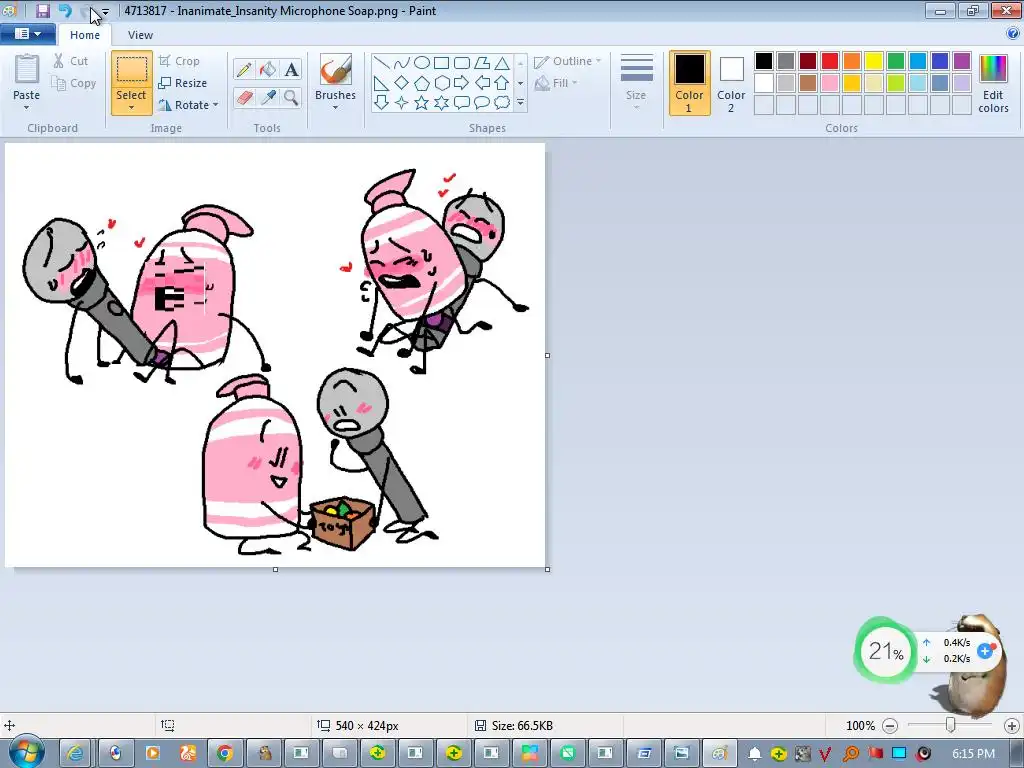Screen dimensions: 1024x768
Task: Choose the Curve shape
Action: (x=402, y=63)
